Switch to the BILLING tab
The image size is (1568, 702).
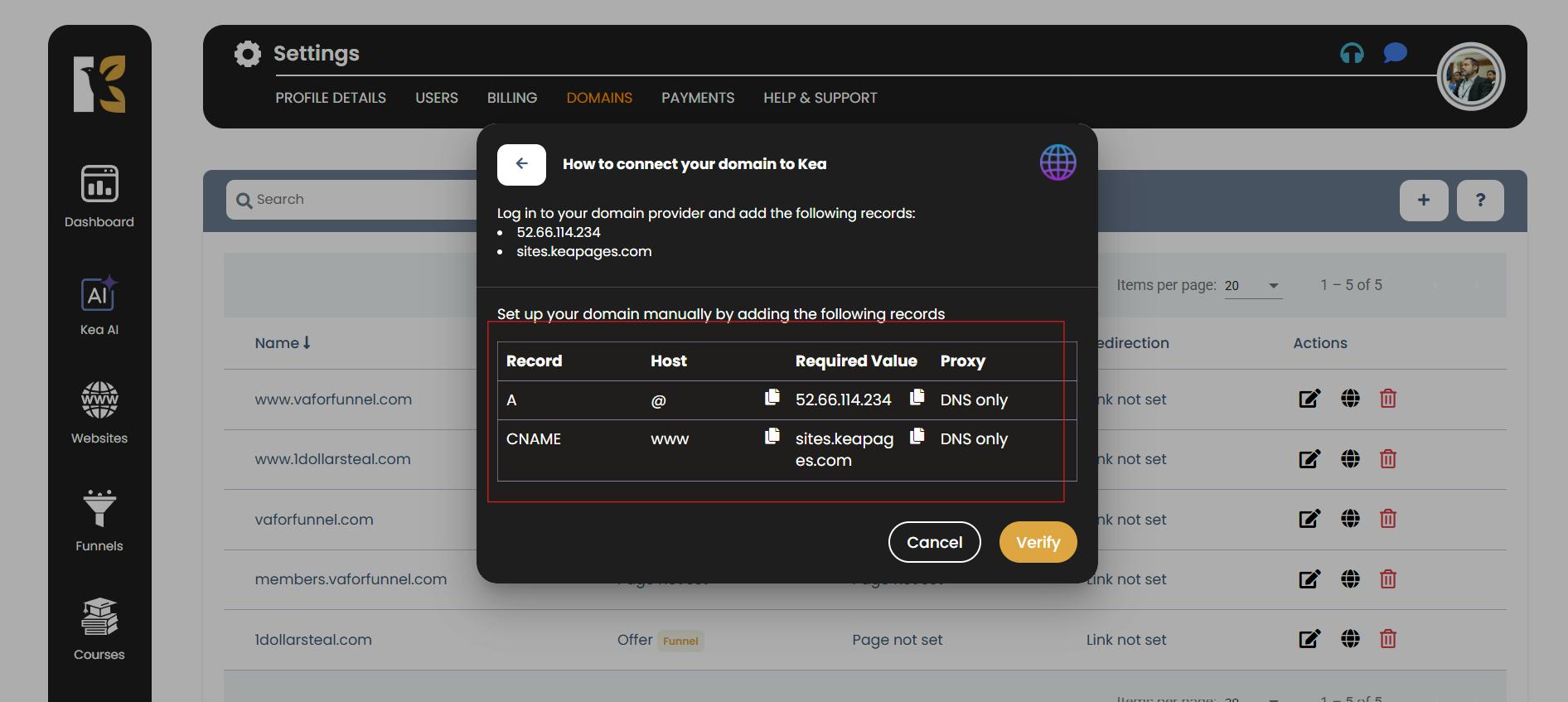[x=511, y=98]
